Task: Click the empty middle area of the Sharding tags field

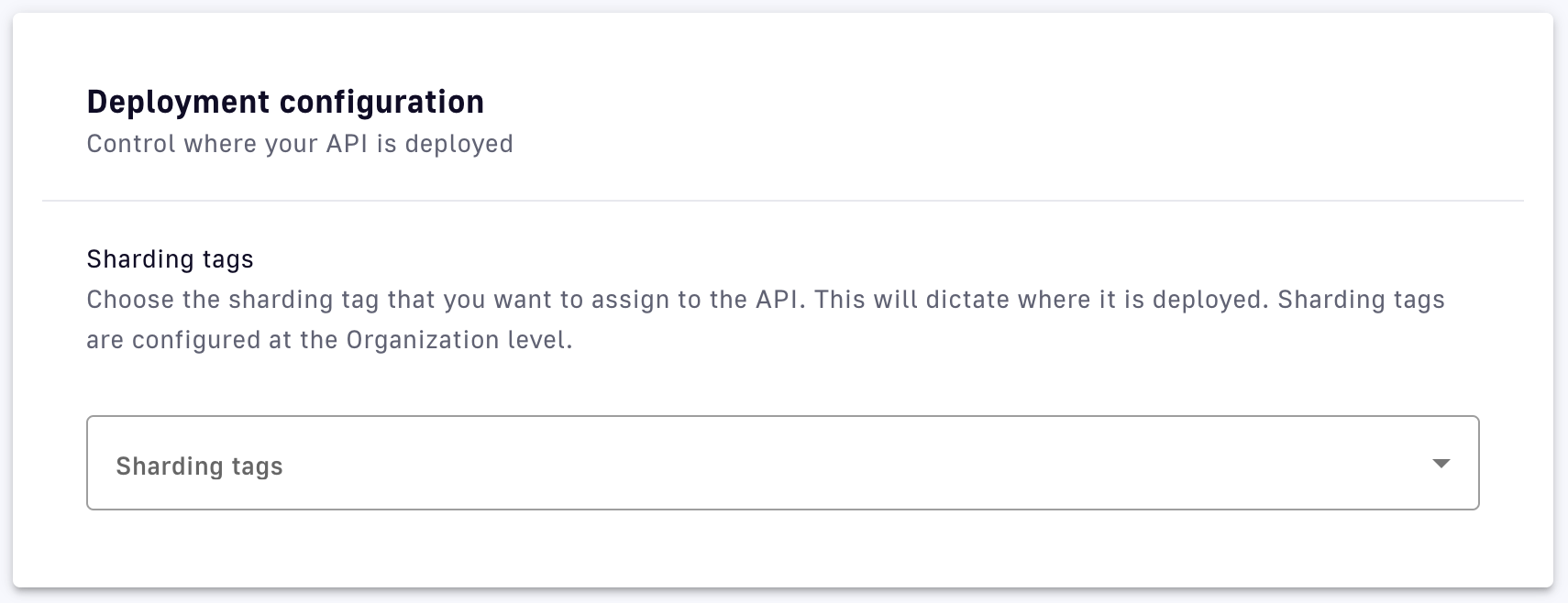Action: click(825, 463)
